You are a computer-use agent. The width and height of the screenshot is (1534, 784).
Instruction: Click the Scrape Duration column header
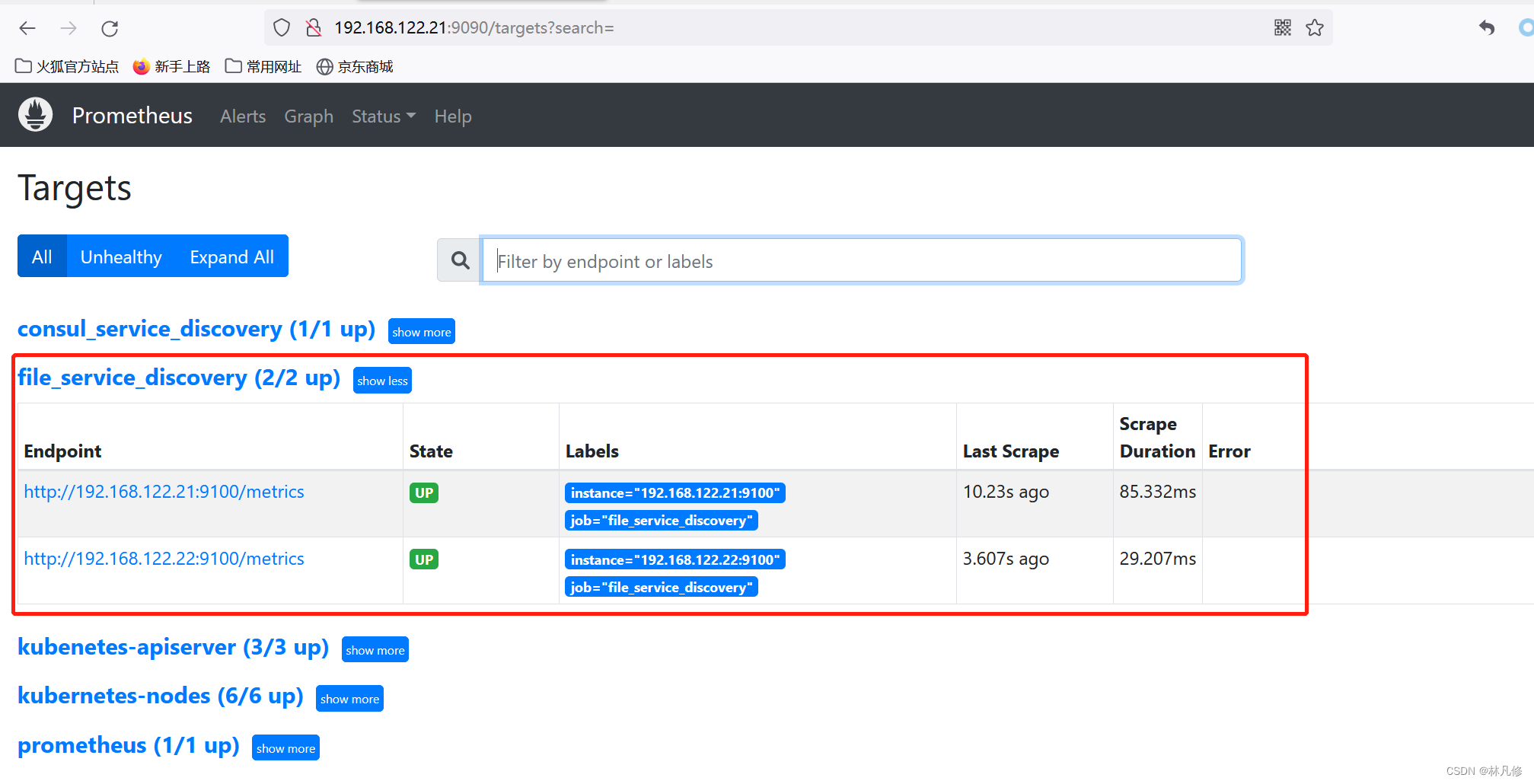[1157, 438]
